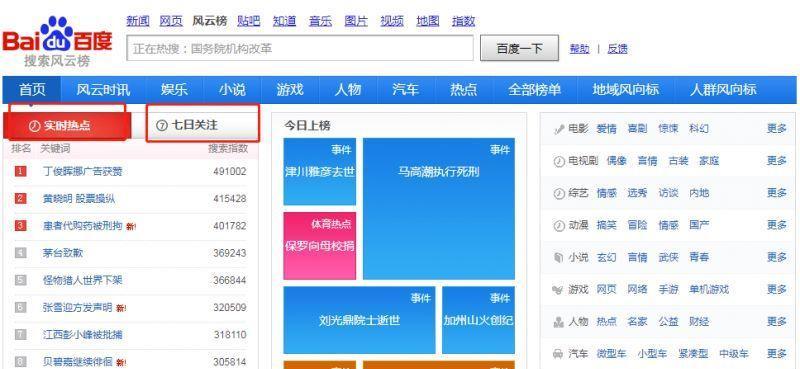Go to 音乐 in top links
This screenshot has height=369, width=800.
click(x=320, y=21)
